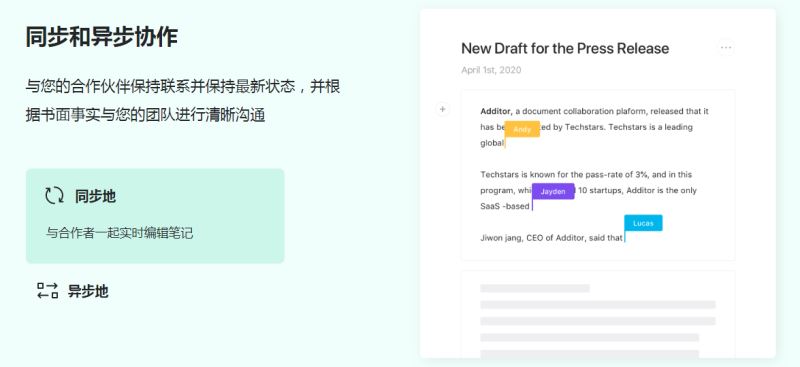Switch to the 异步地 tab

point(72,291)
